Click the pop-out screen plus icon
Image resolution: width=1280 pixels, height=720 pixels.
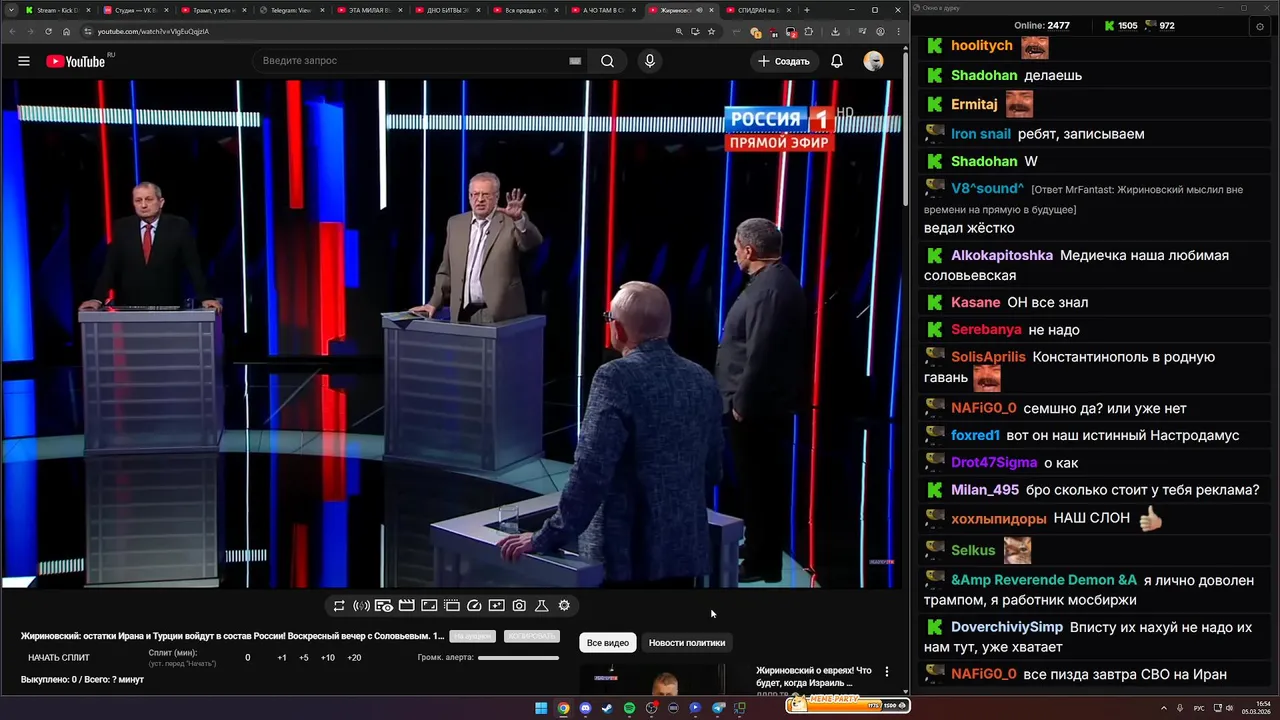click(496, 605)
